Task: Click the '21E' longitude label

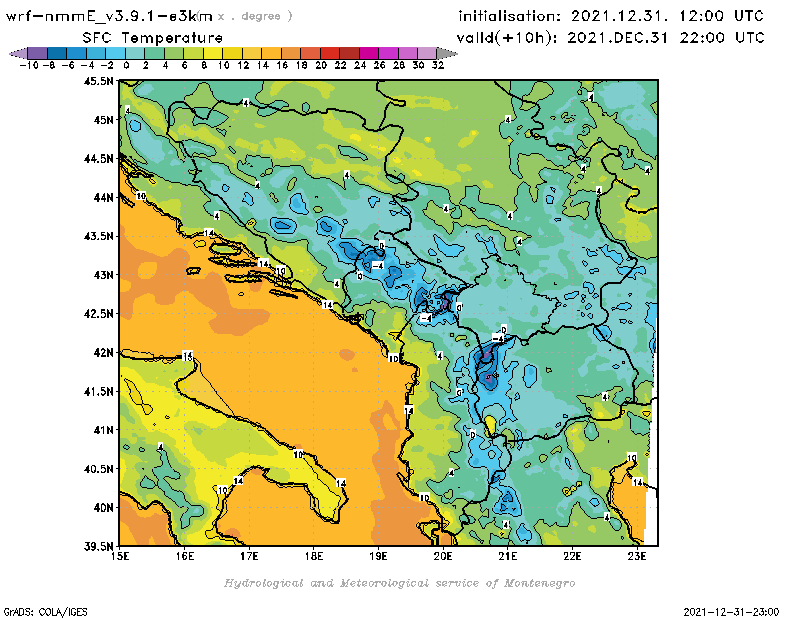Action: (x=508, y=556)
